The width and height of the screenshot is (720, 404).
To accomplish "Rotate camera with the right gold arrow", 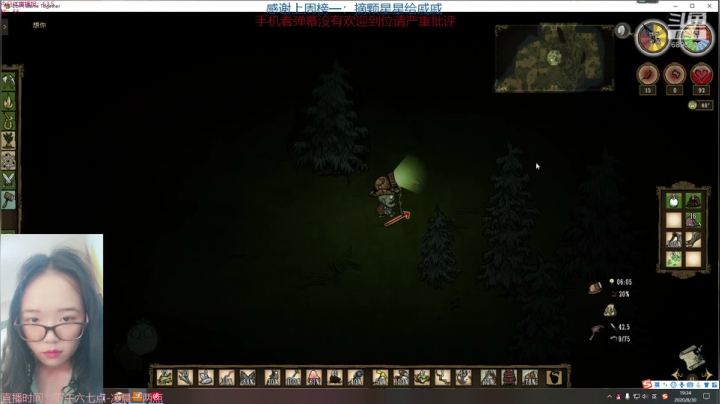I will pos(707,374).
